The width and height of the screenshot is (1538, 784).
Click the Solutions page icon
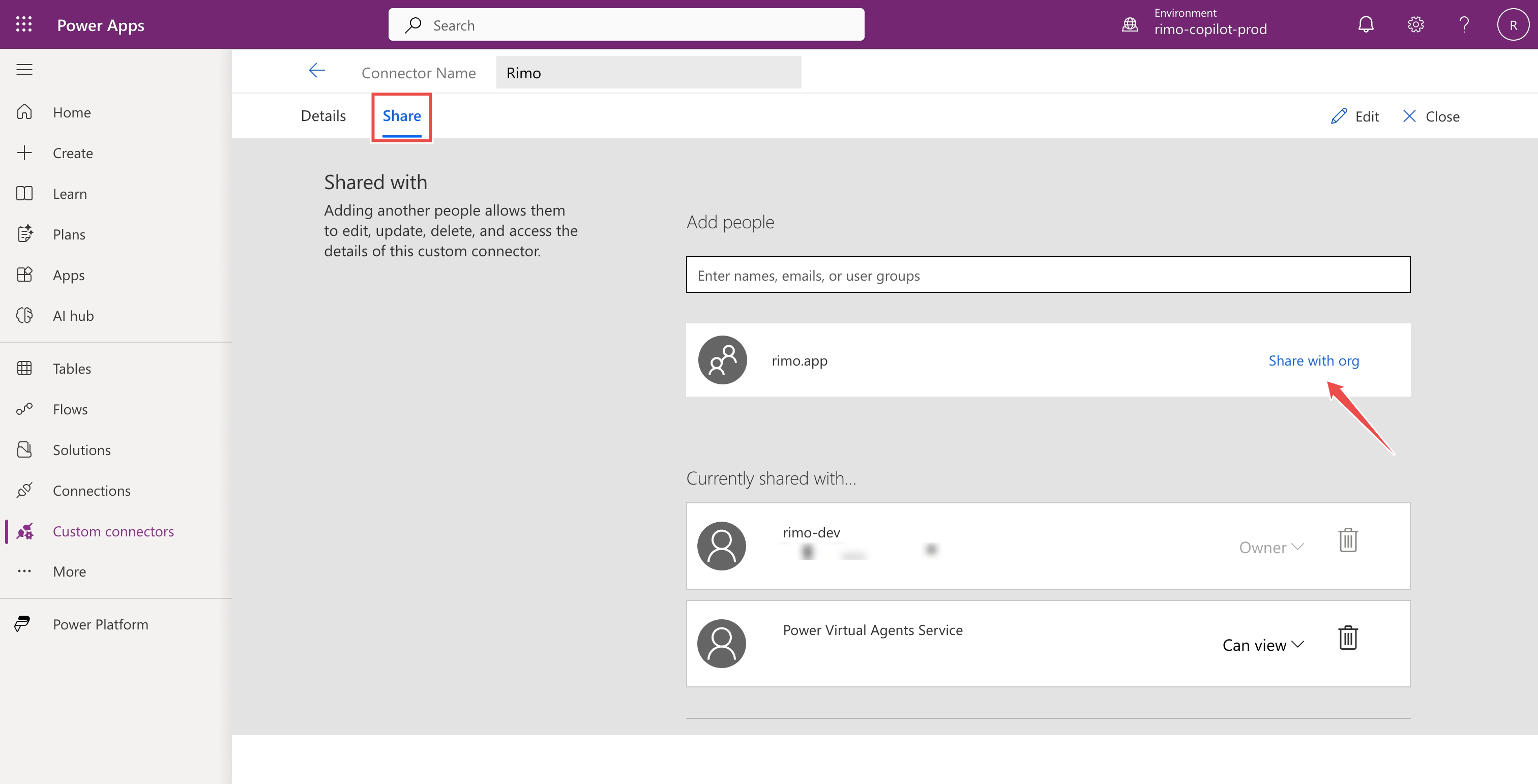(24, 449)
